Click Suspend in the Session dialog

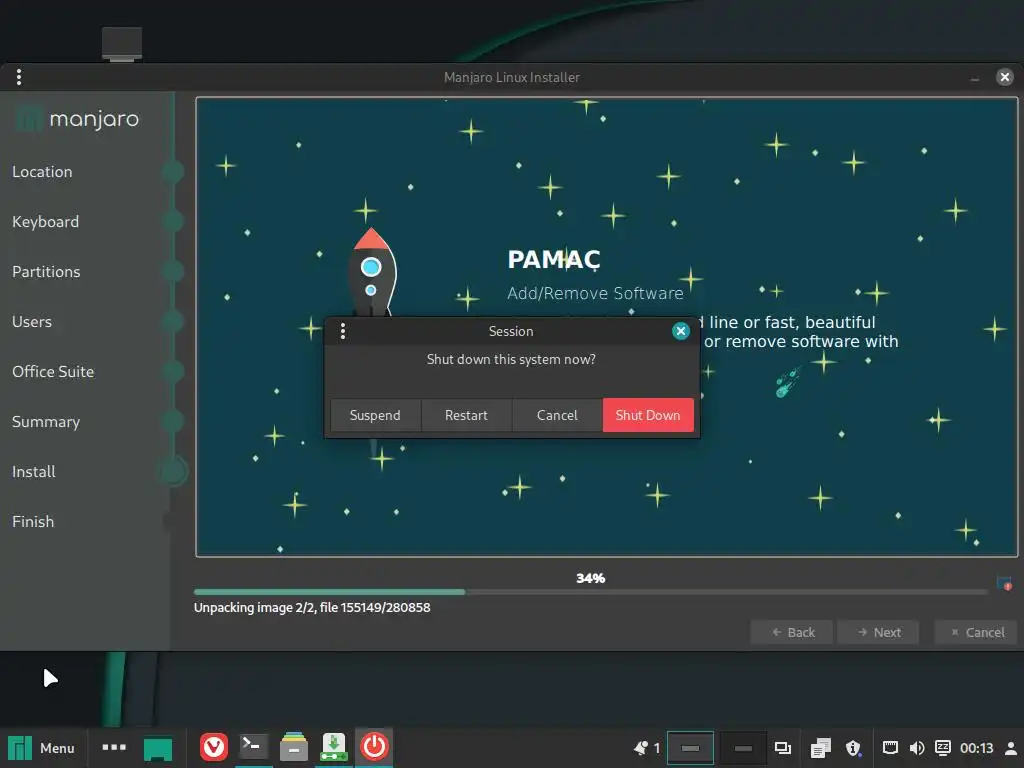click(x=375, y=415)
